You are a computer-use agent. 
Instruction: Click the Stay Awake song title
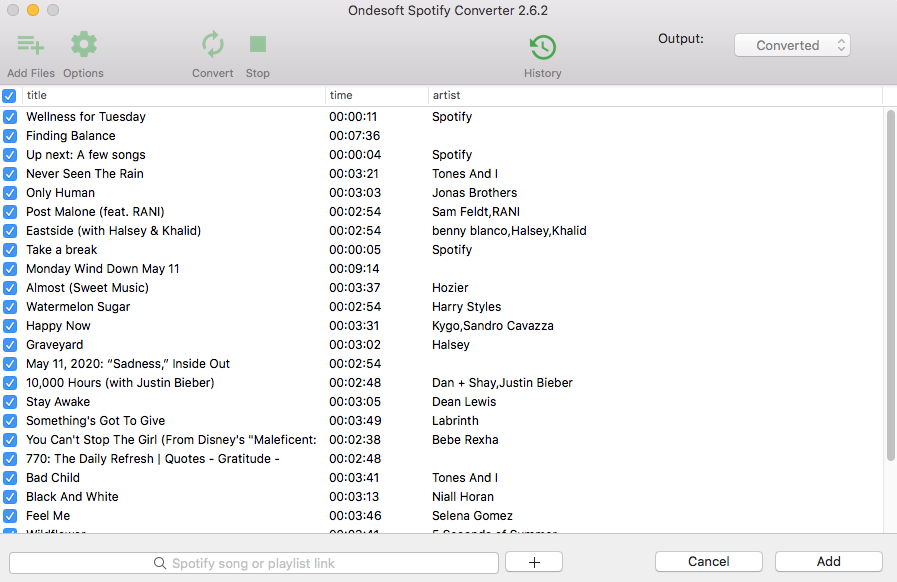(x=58, y=402)
